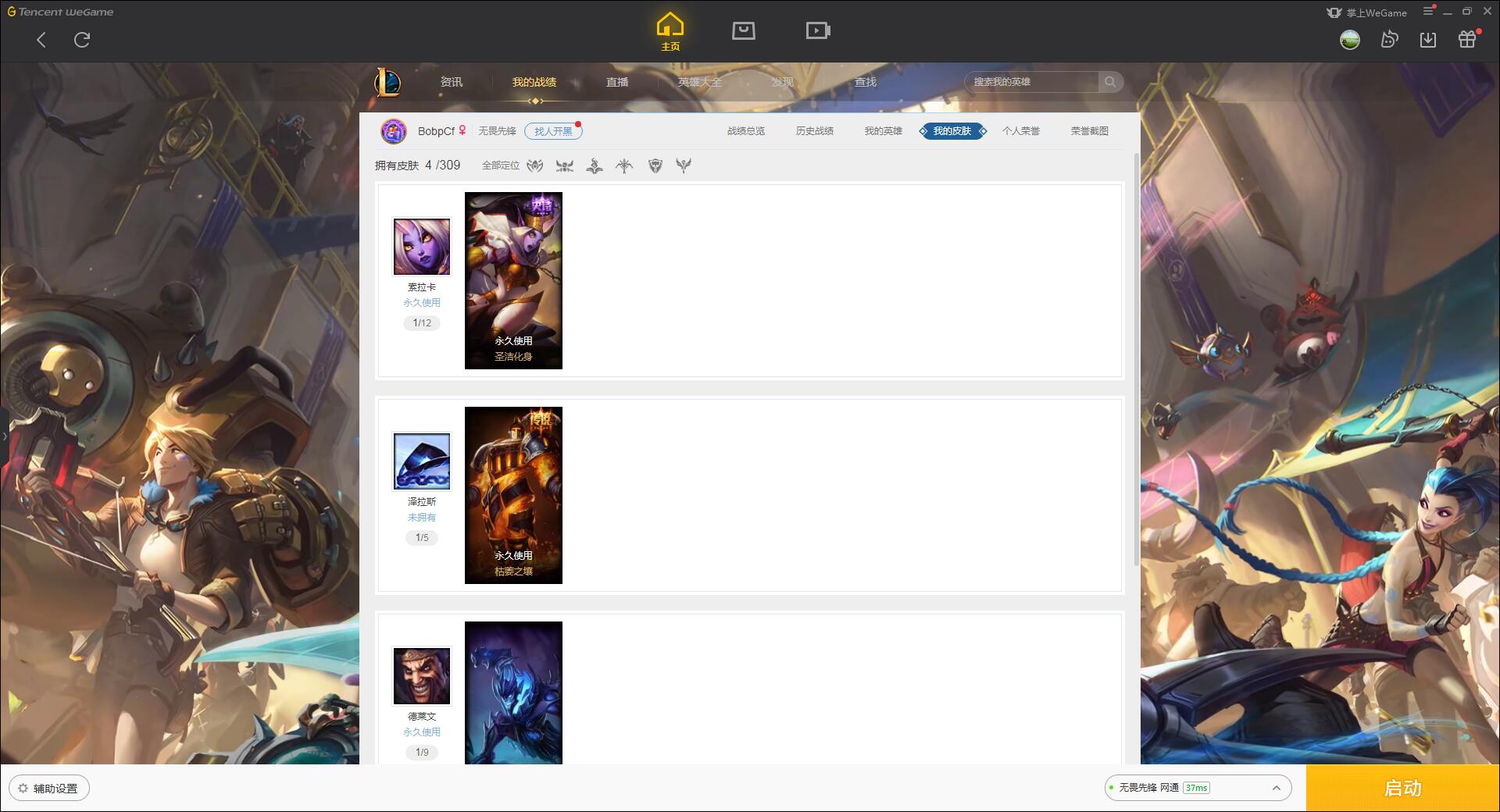The image size is (1500, 812).
Task: Open the flame mascot icon in top bar
Action: [x=1389, y=40]
